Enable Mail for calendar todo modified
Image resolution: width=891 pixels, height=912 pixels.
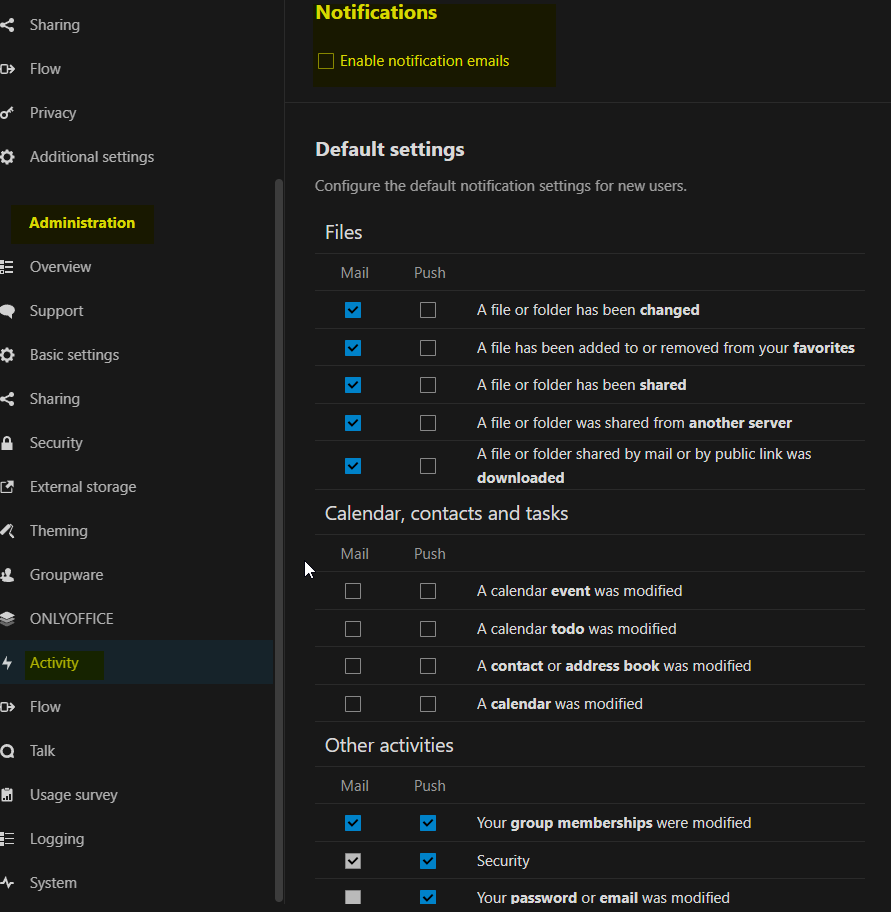pyautogui.click(x=353, y=629)
